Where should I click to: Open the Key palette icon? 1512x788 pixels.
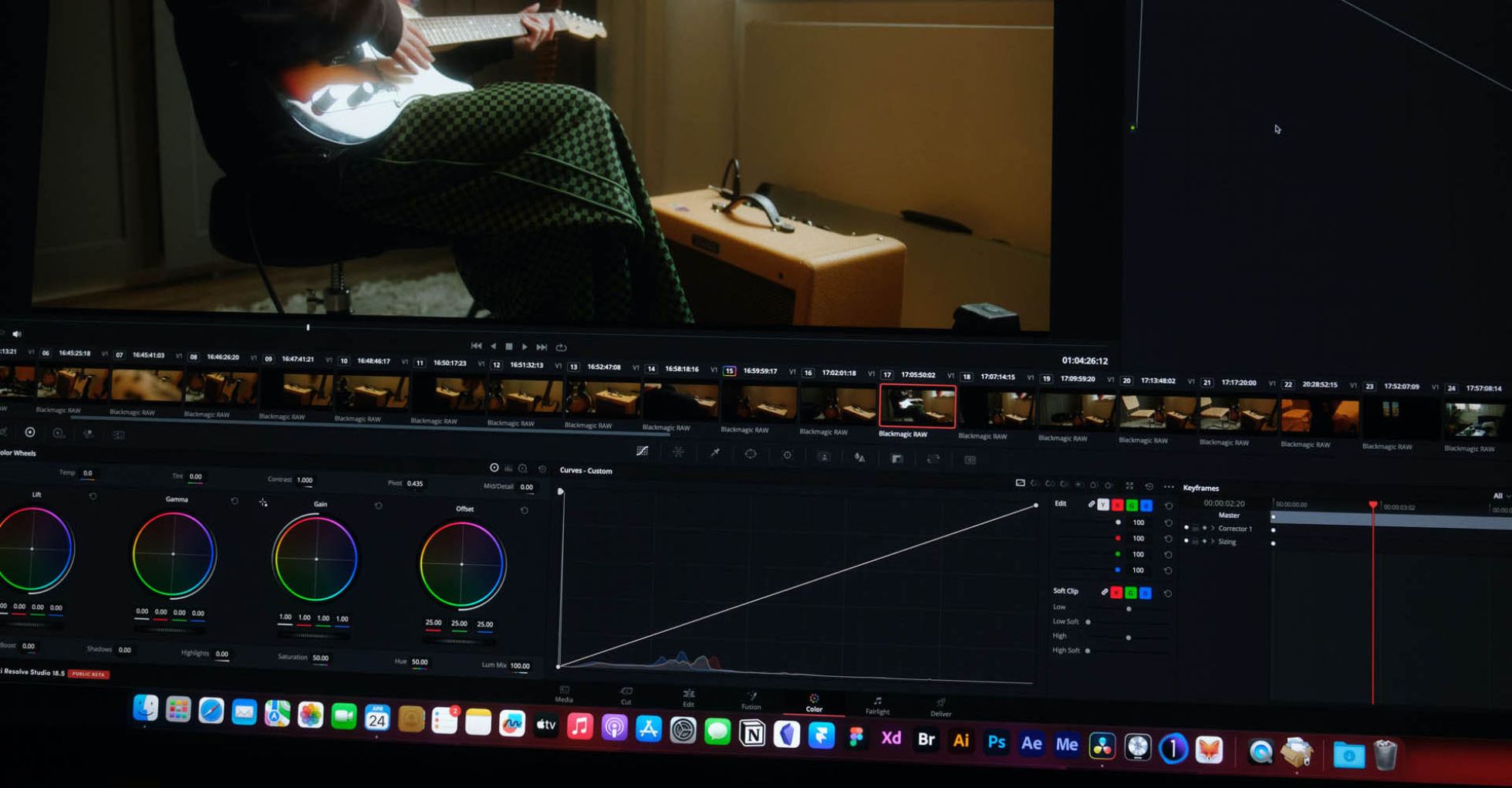point(896,458)
